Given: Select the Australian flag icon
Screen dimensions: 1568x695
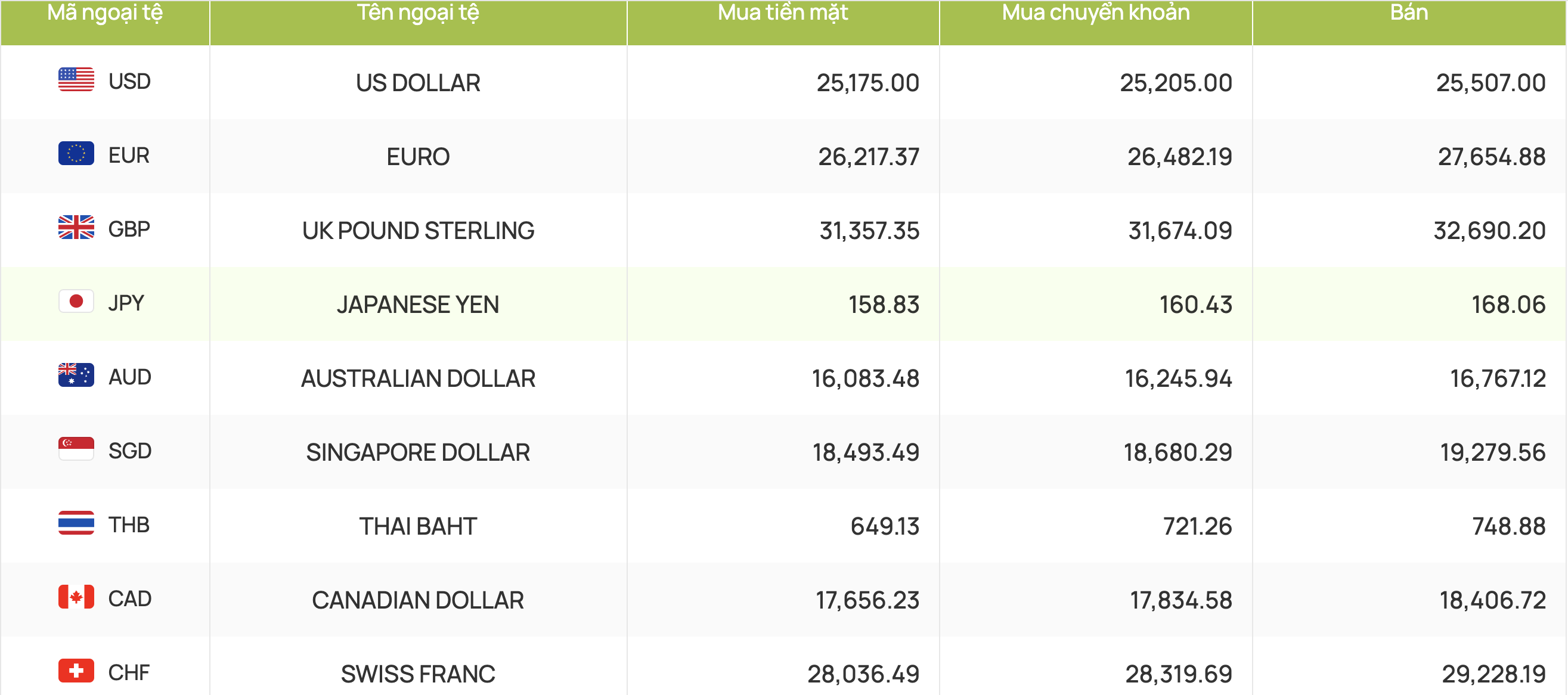Looking at the screenshot, I should 76,376.
